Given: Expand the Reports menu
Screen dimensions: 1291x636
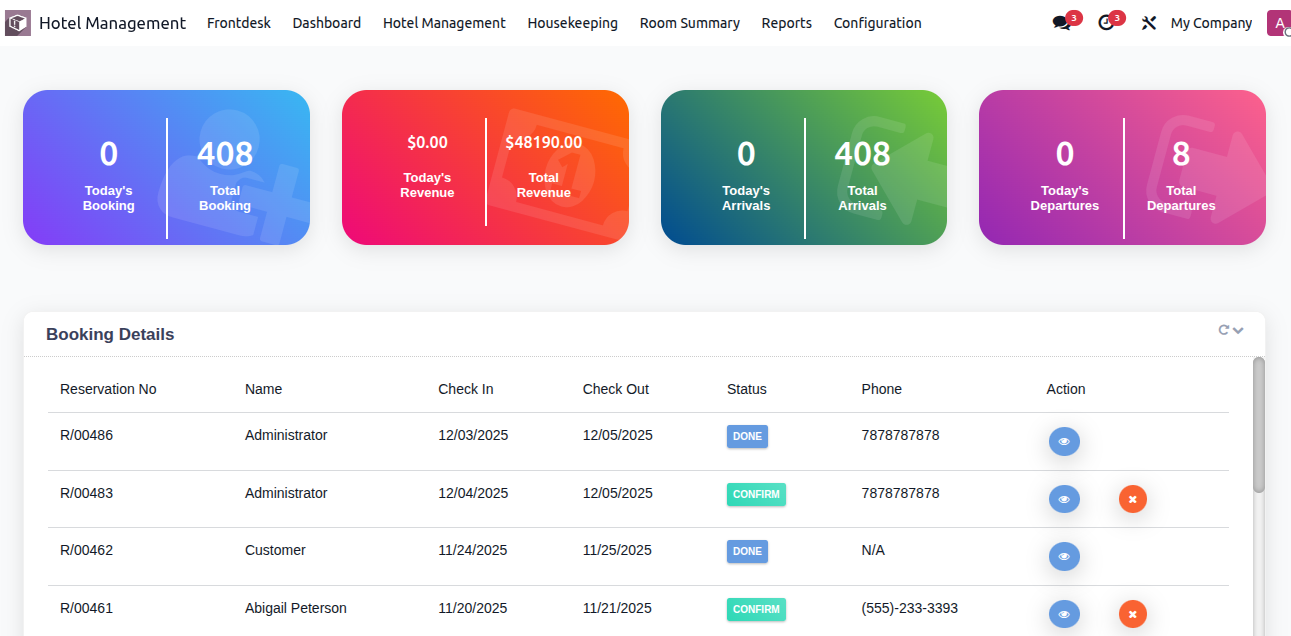Looking at the screenshot, I should 786,23.
